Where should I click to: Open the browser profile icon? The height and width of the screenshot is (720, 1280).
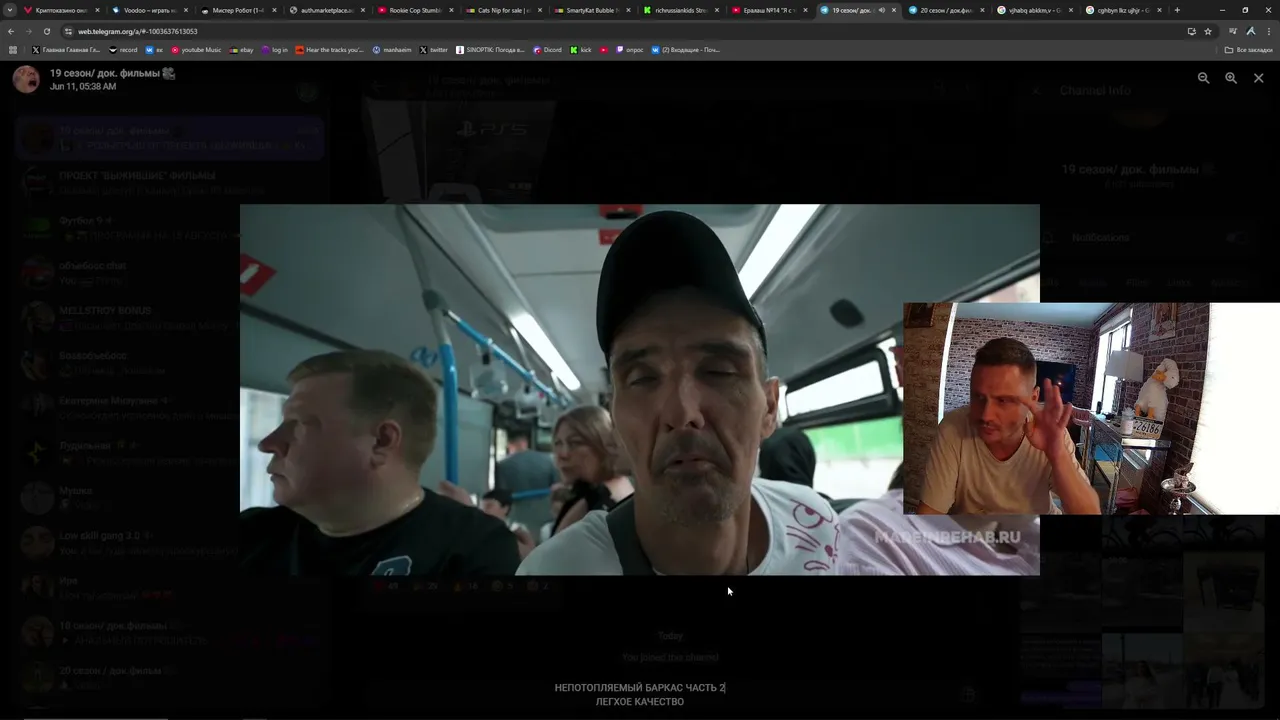(1251, 31)
